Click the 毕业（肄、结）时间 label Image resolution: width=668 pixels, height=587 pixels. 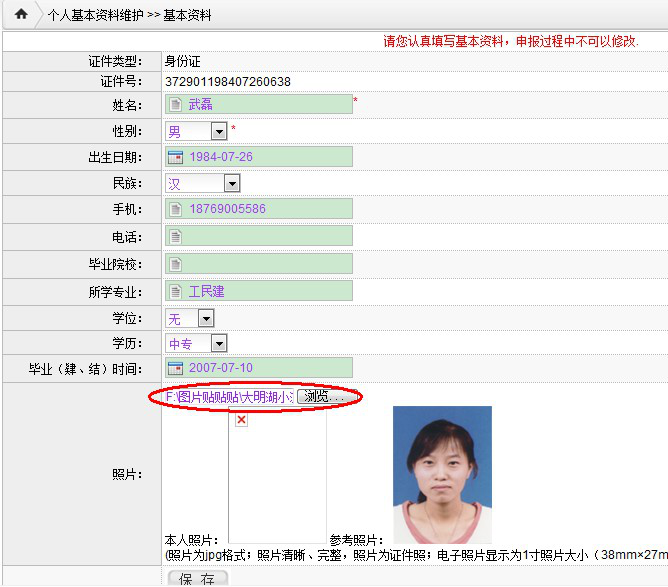(x=85, y=369)
